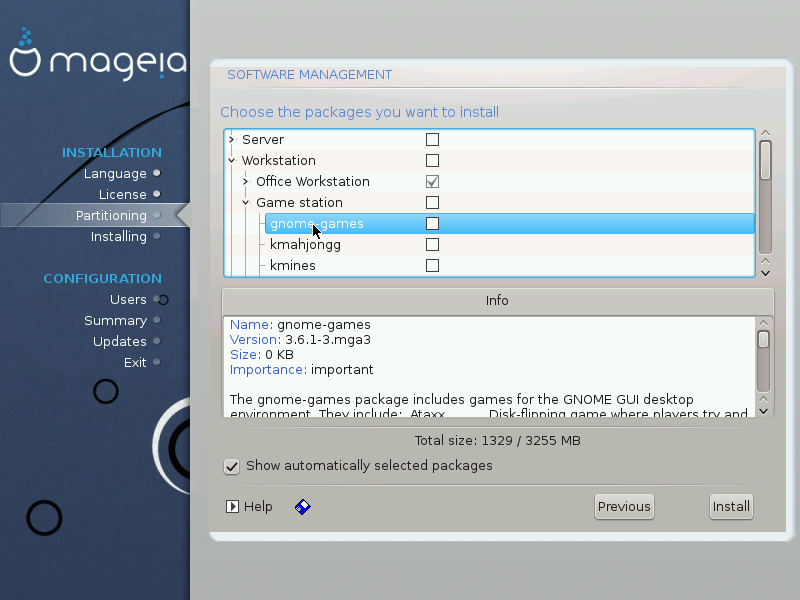Click the Info panel scroll up arrow
The height and width of the screenshot is (600, 800).
(x=763, y=323)
